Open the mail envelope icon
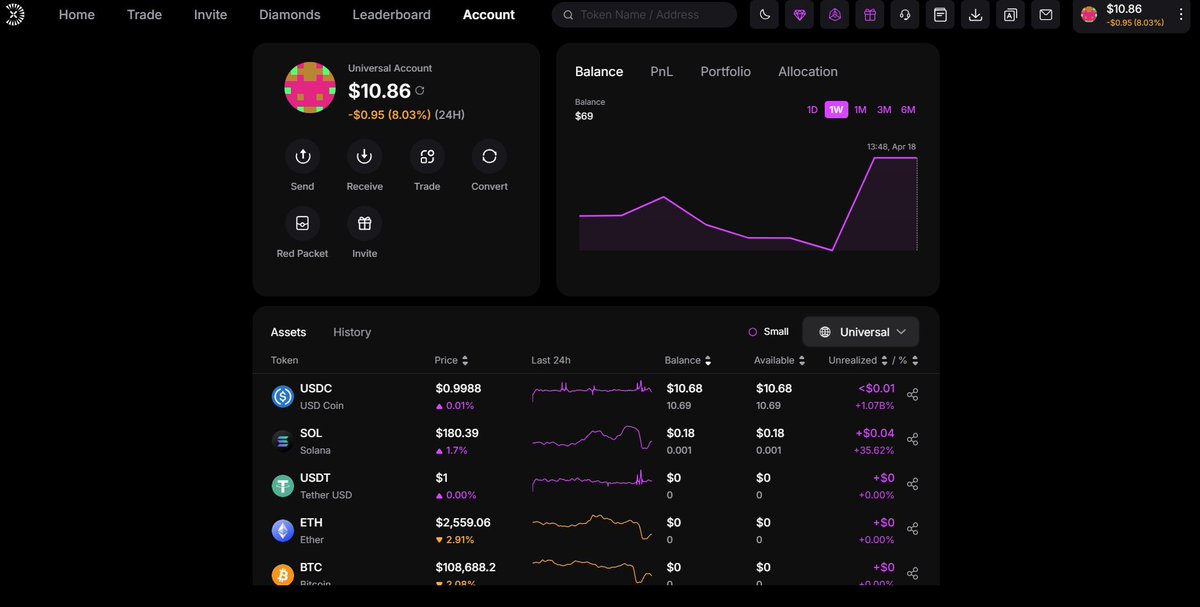Image resolution: width=1200 pixels, height=607 pixels. coord(1046,15)
